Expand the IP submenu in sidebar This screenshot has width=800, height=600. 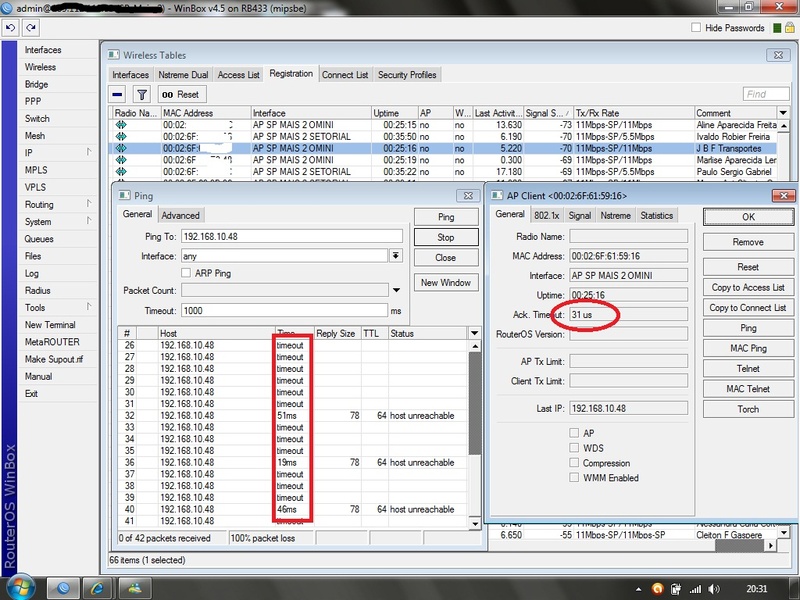coord(89,152)
